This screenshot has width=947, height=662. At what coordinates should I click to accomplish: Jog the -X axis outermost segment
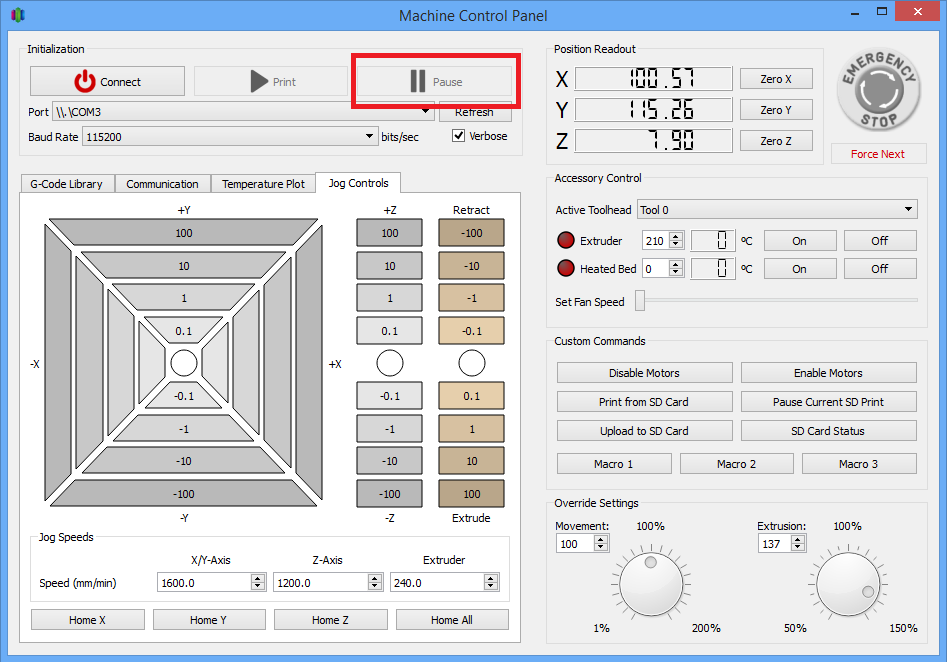[x=56, y=363]
